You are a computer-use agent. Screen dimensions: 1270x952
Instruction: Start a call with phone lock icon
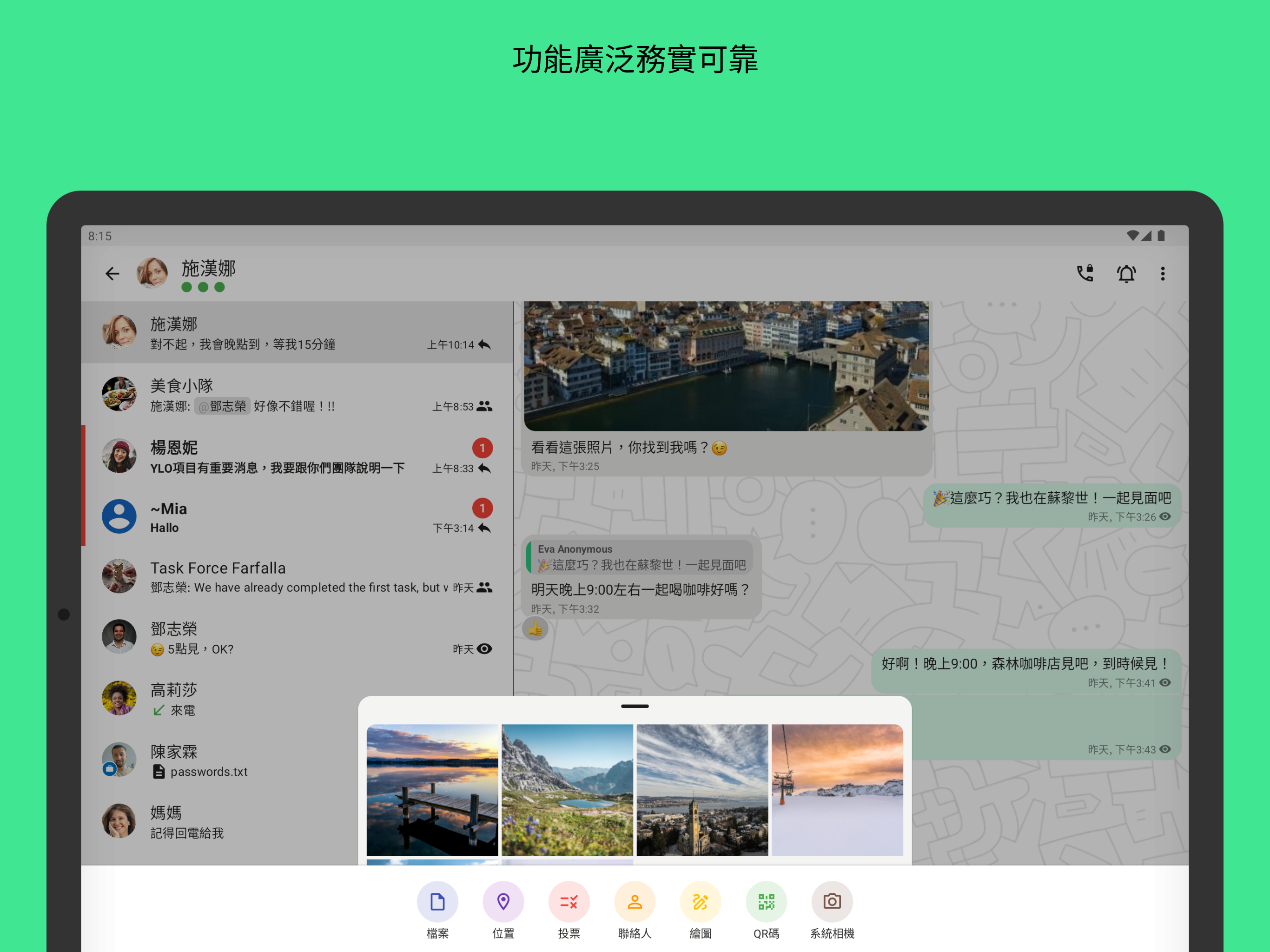point(1085,273)
